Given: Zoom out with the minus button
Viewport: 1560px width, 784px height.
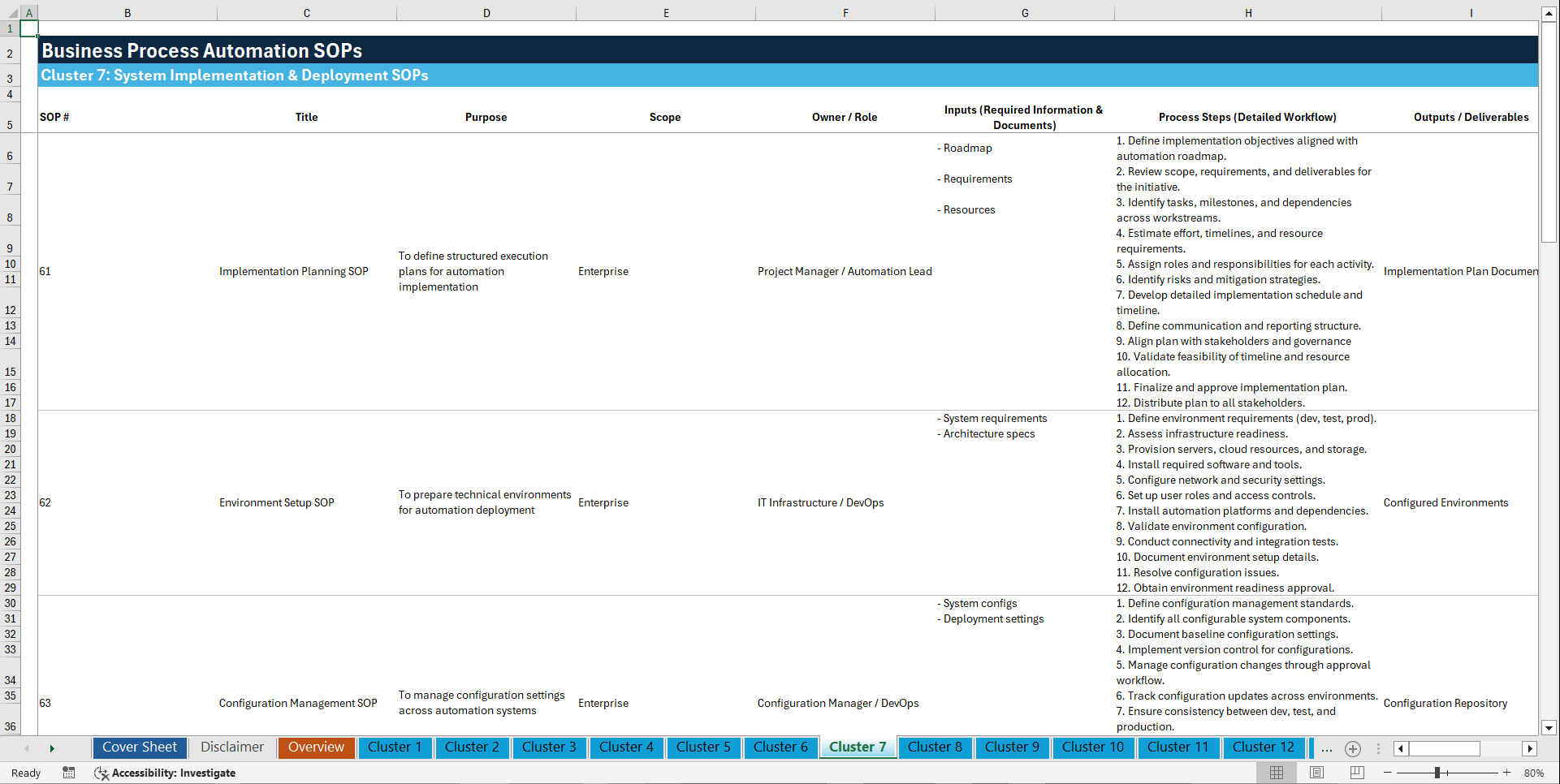Looking at the screenshot, I should [1387, 773].
